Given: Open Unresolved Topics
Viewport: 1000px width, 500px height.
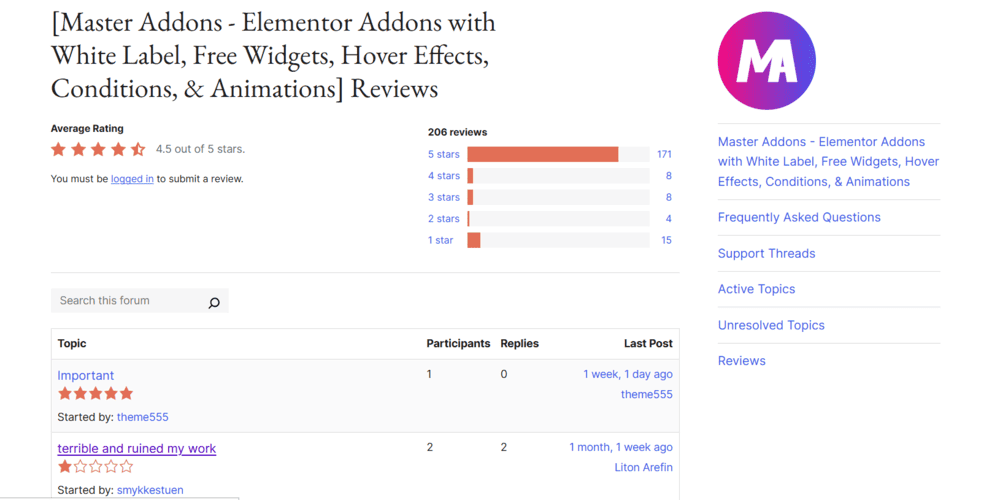Looking at the screenshot, I should click(x=771, y=325).
